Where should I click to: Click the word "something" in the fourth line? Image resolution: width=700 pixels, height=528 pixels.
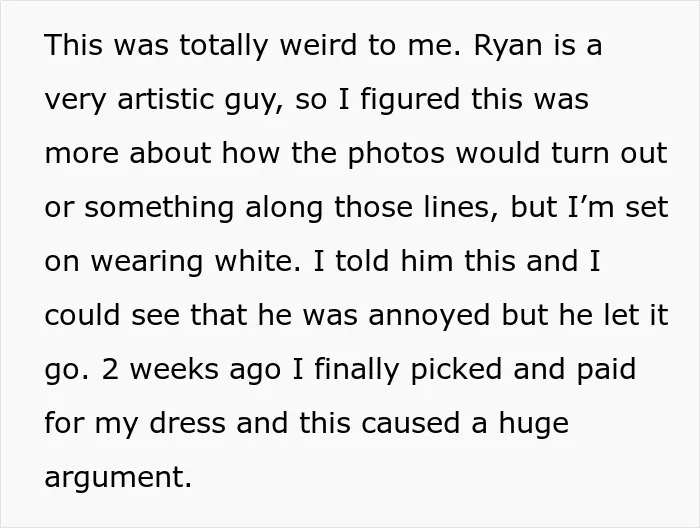pos(159,208)
